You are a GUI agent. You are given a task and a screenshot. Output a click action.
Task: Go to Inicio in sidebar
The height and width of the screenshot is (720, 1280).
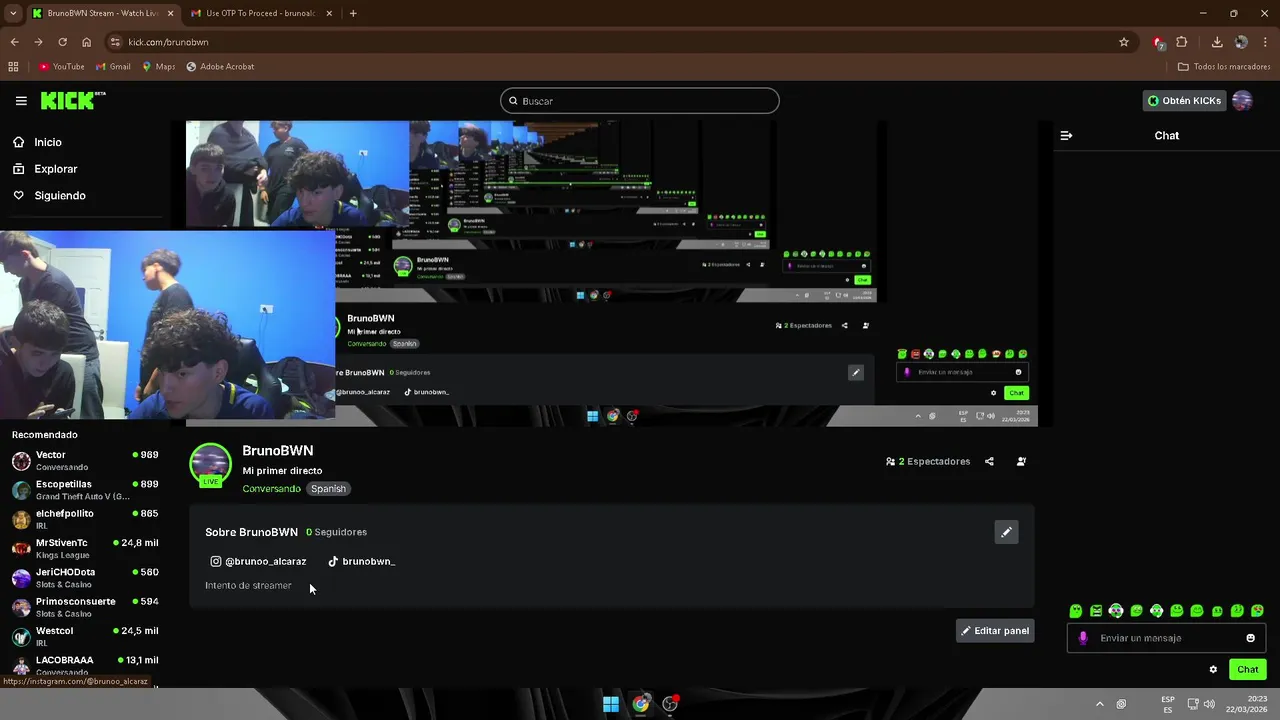(37, 142)
